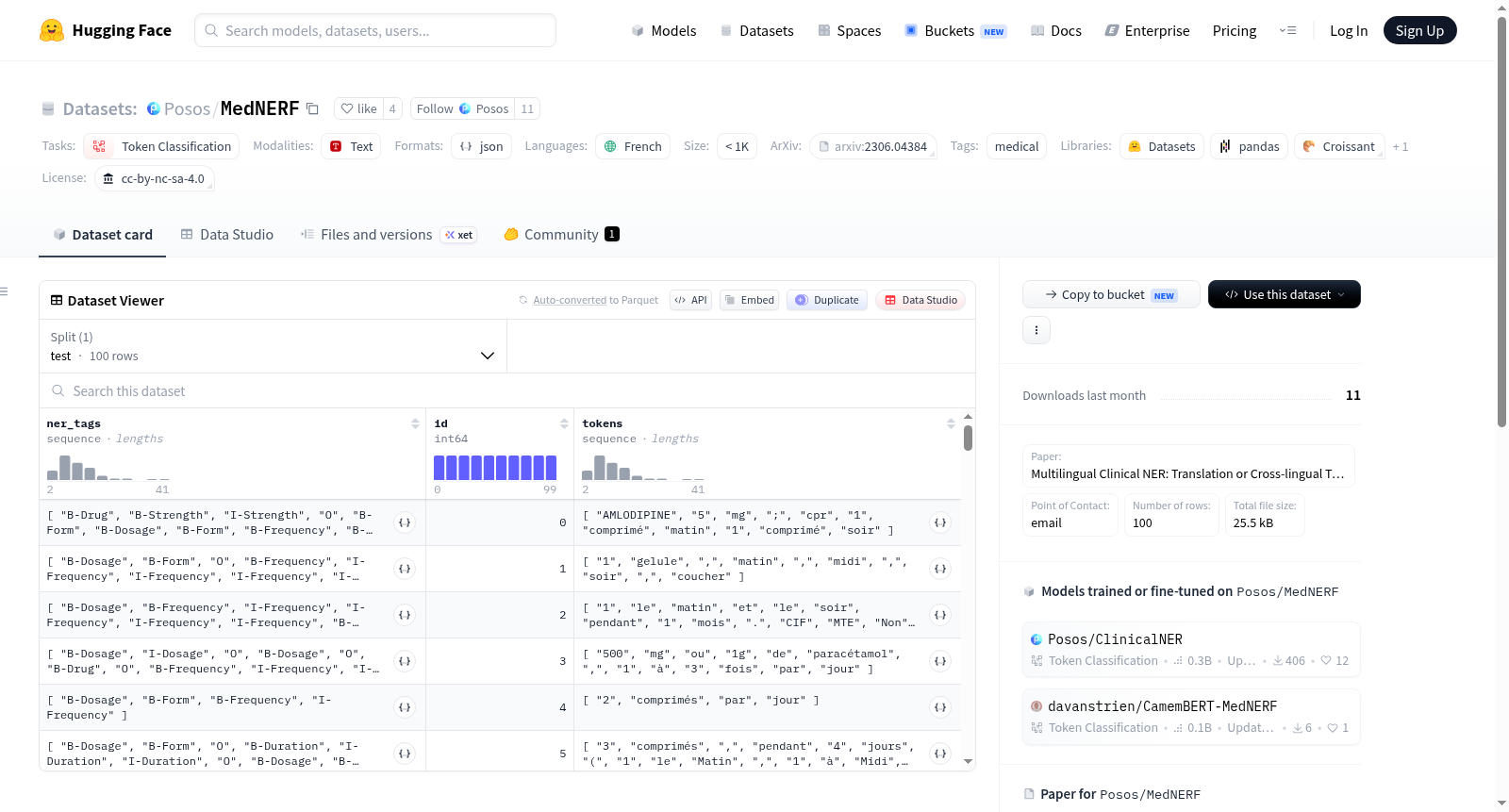Open the arxiv:2306.04384 tag

point(872,146)
